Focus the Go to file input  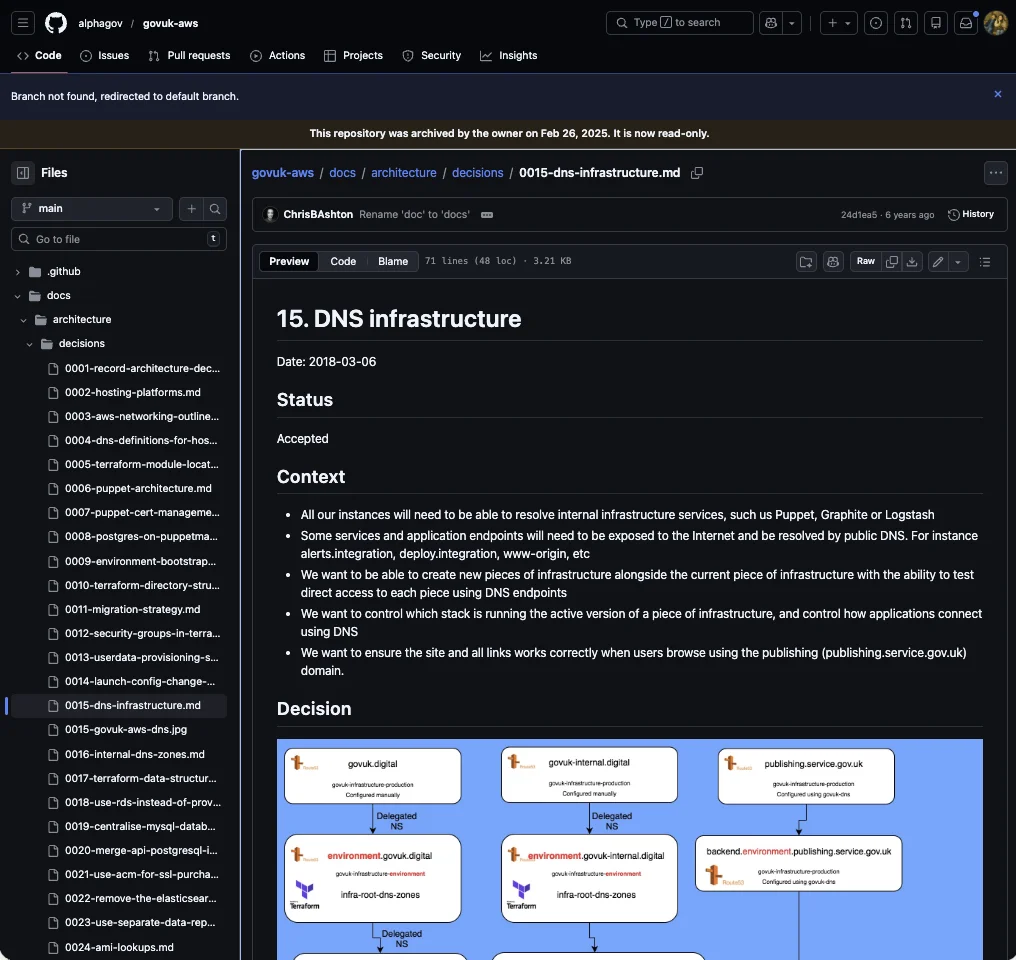[x=119, y=239]
